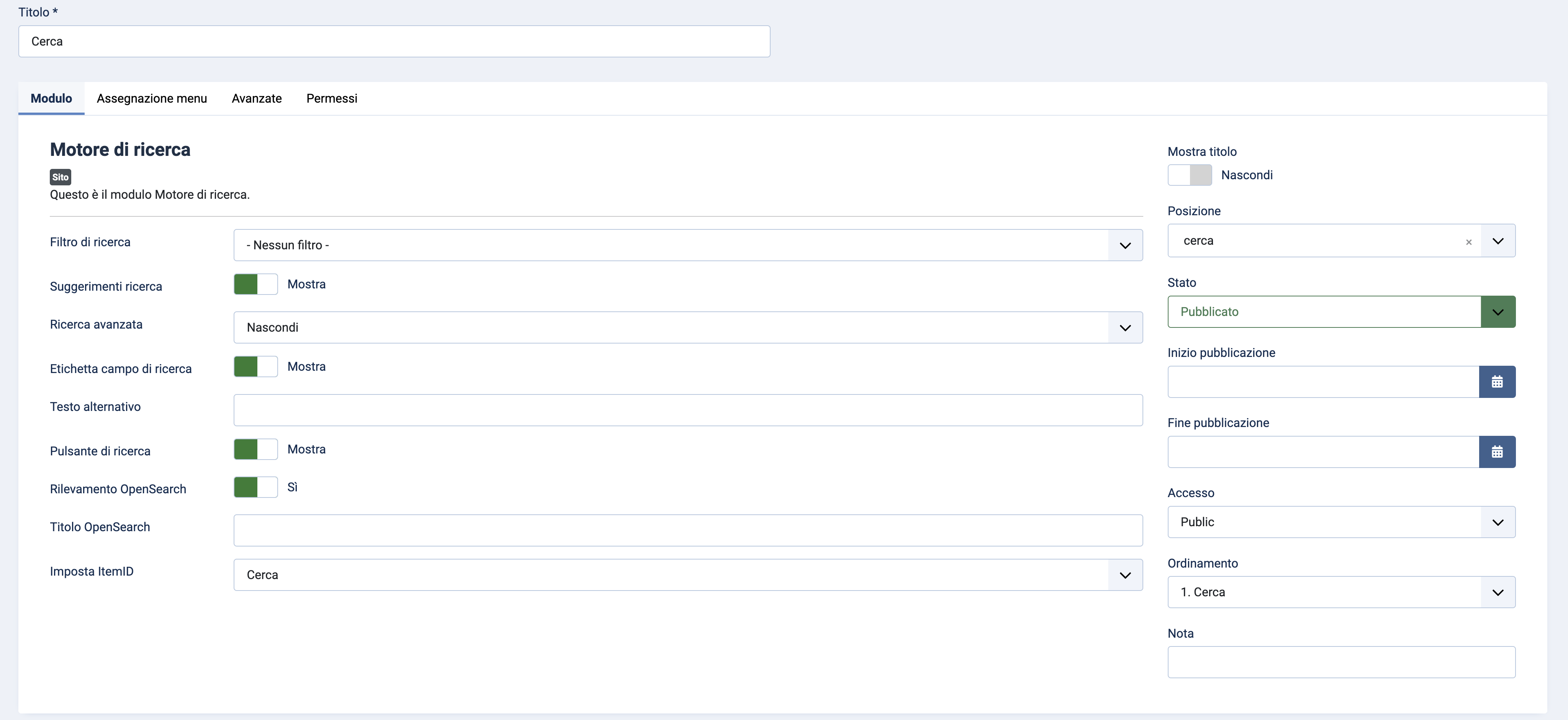Expand the Posizione dropdown arrow

coord(1498,241)
